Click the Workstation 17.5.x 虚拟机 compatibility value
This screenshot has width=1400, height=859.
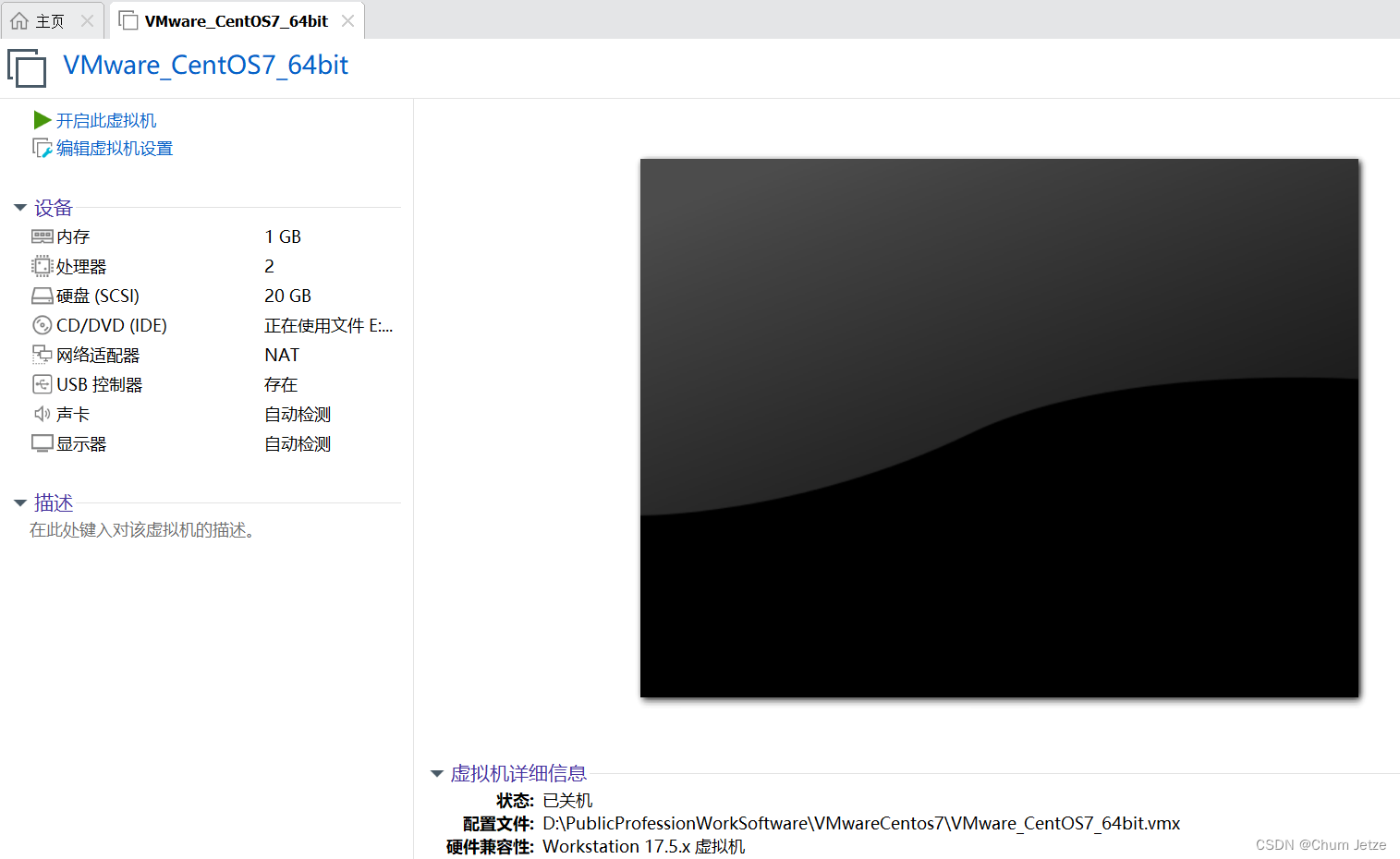coord(643,847)
